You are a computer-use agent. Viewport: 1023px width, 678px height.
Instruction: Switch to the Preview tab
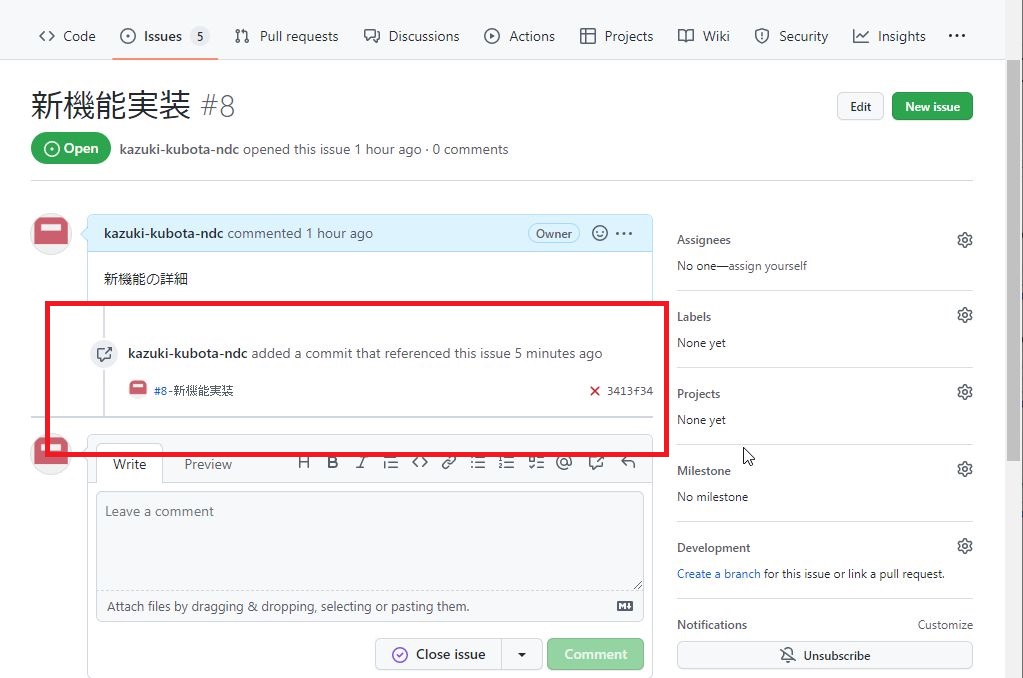(207, 464)
